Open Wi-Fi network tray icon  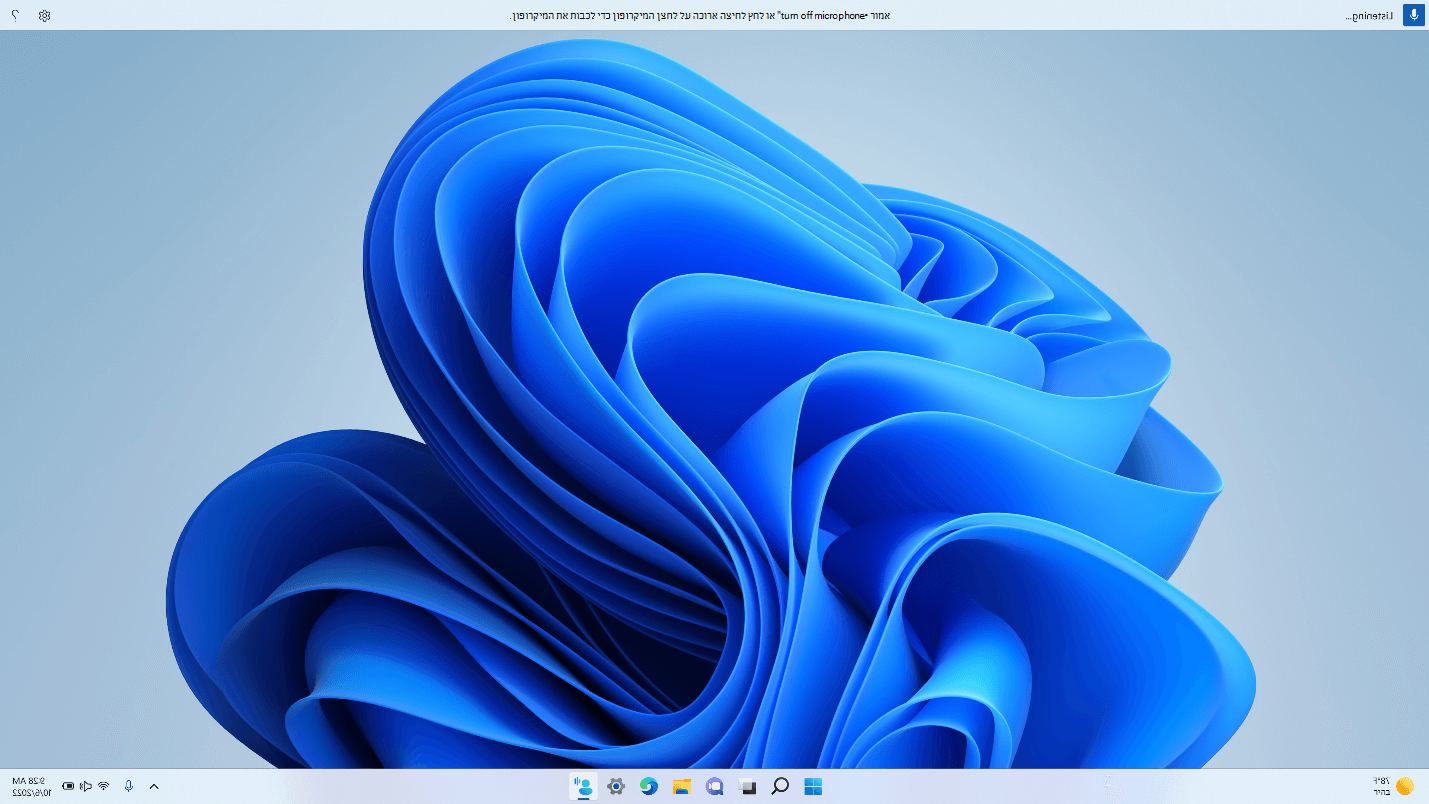tap(103, 786)
